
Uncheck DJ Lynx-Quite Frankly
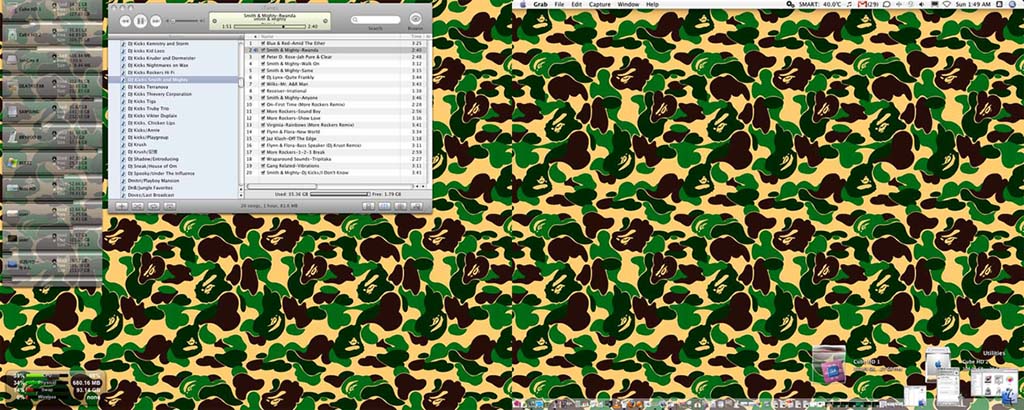click(x=263, y=77)
